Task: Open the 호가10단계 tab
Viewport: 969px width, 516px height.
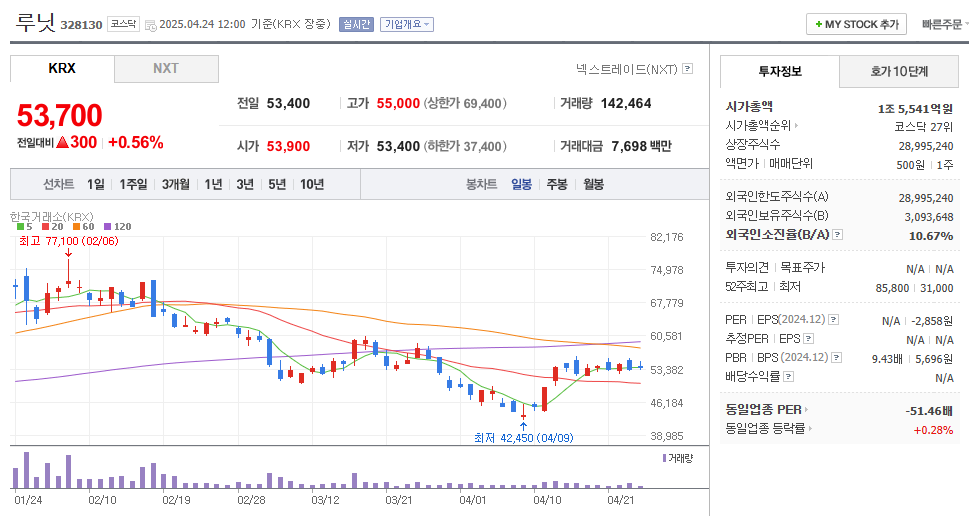Action: click(x=899, y=72)
